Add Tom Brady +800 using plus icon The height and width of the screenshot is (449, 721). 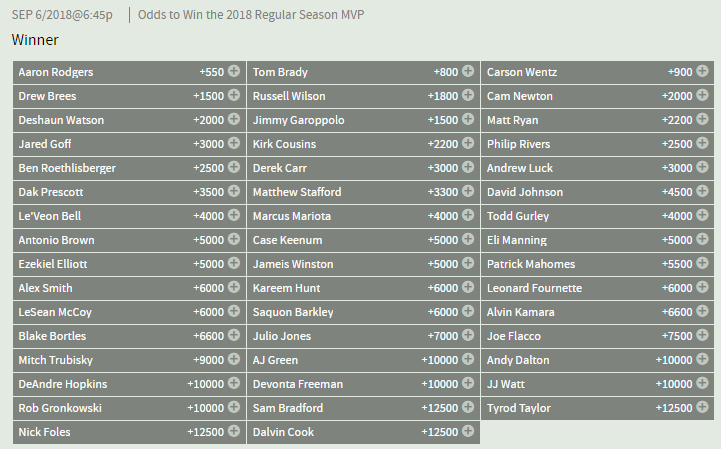click(x=468, y=72)
